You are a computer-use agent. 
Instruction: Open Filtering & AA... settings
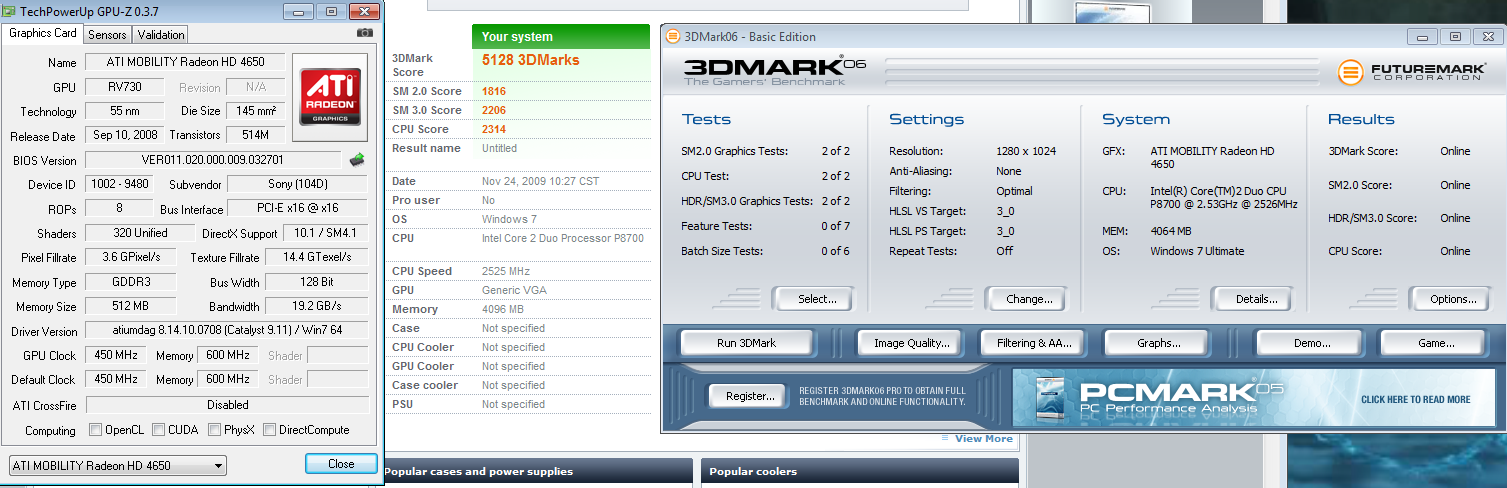point(1034,343)
